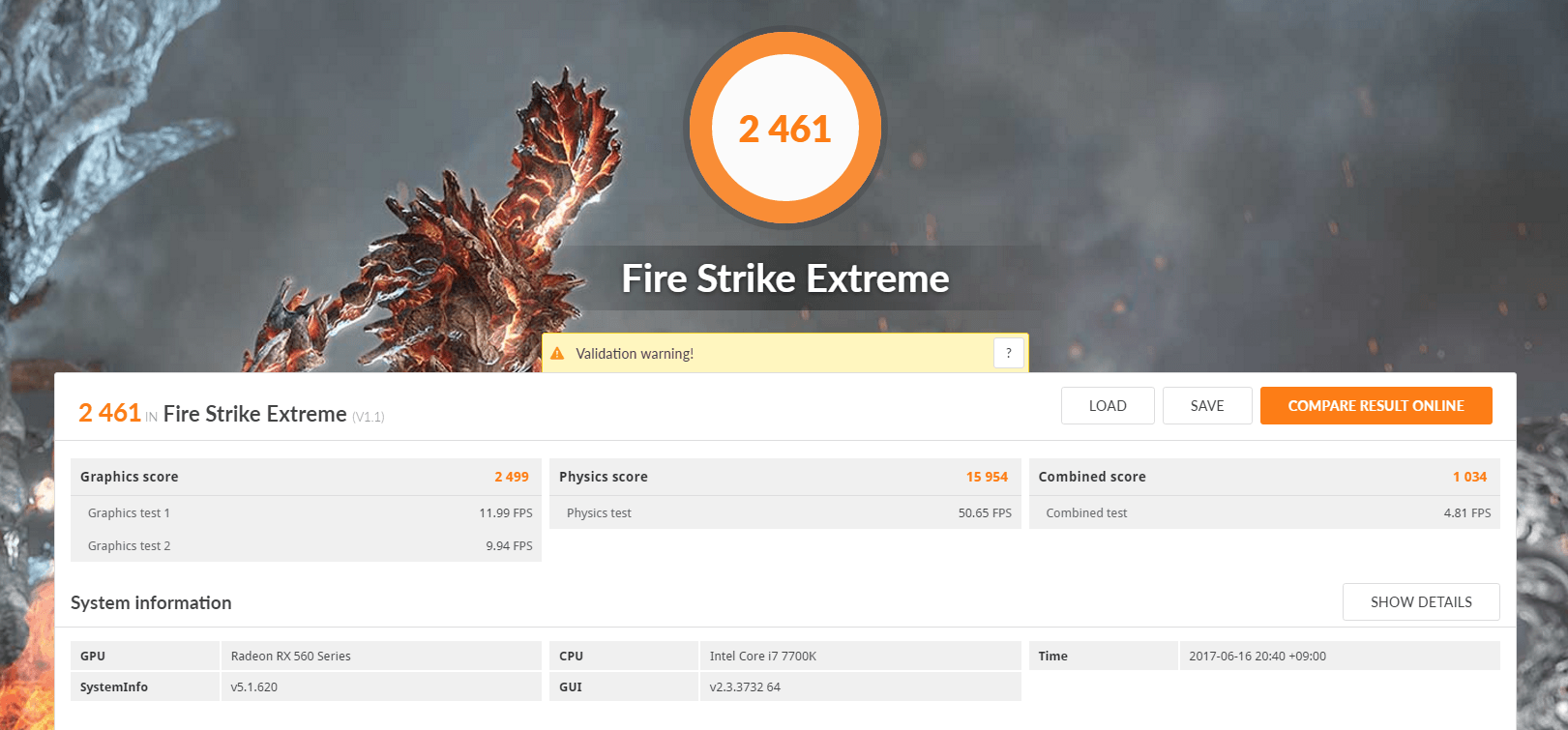Click the result title 2 461 score number
The image size is (1568, 730).
coord(109,413)
